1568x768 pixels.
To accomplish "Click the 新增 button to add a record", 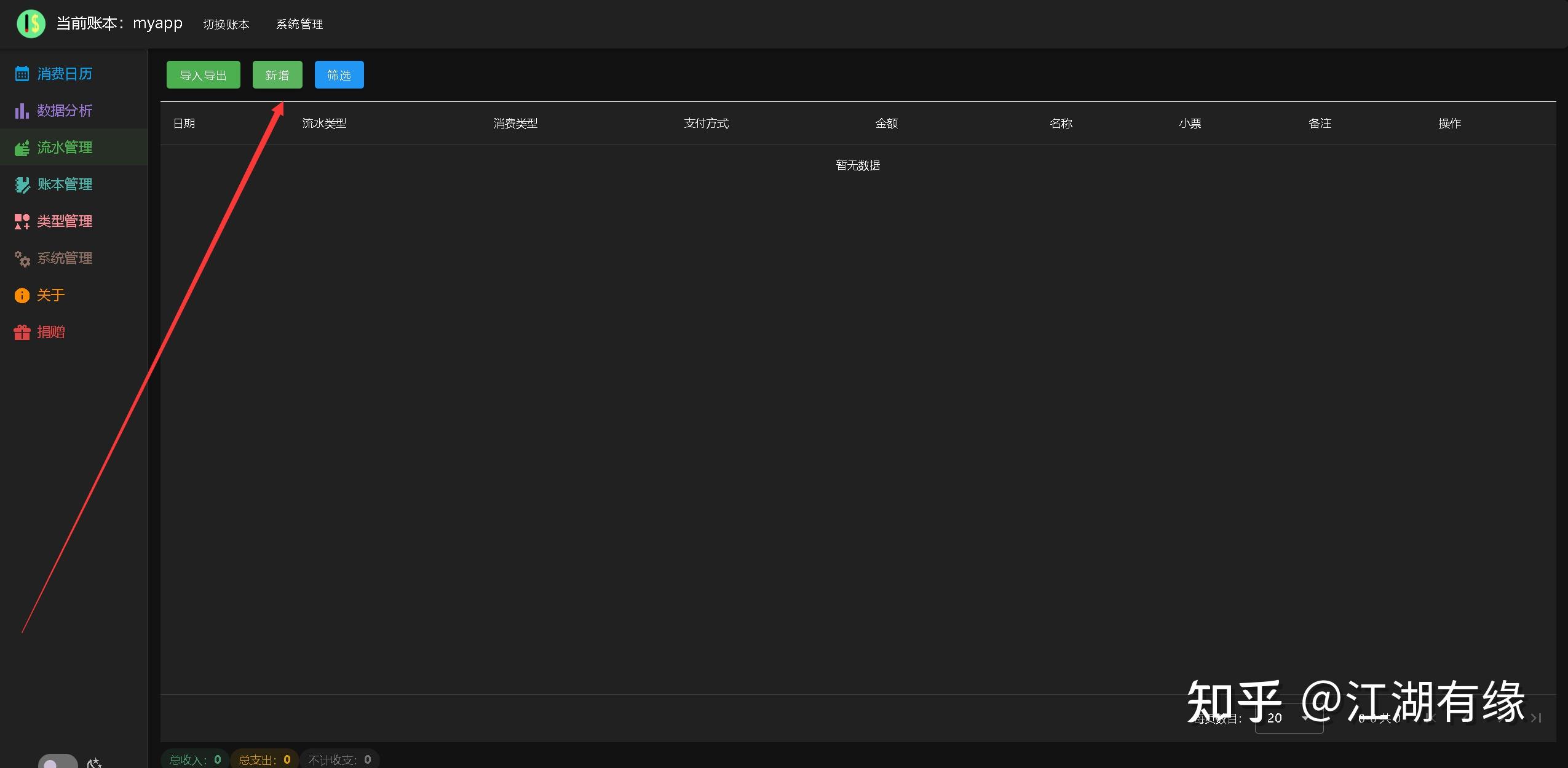I will 277,74.
